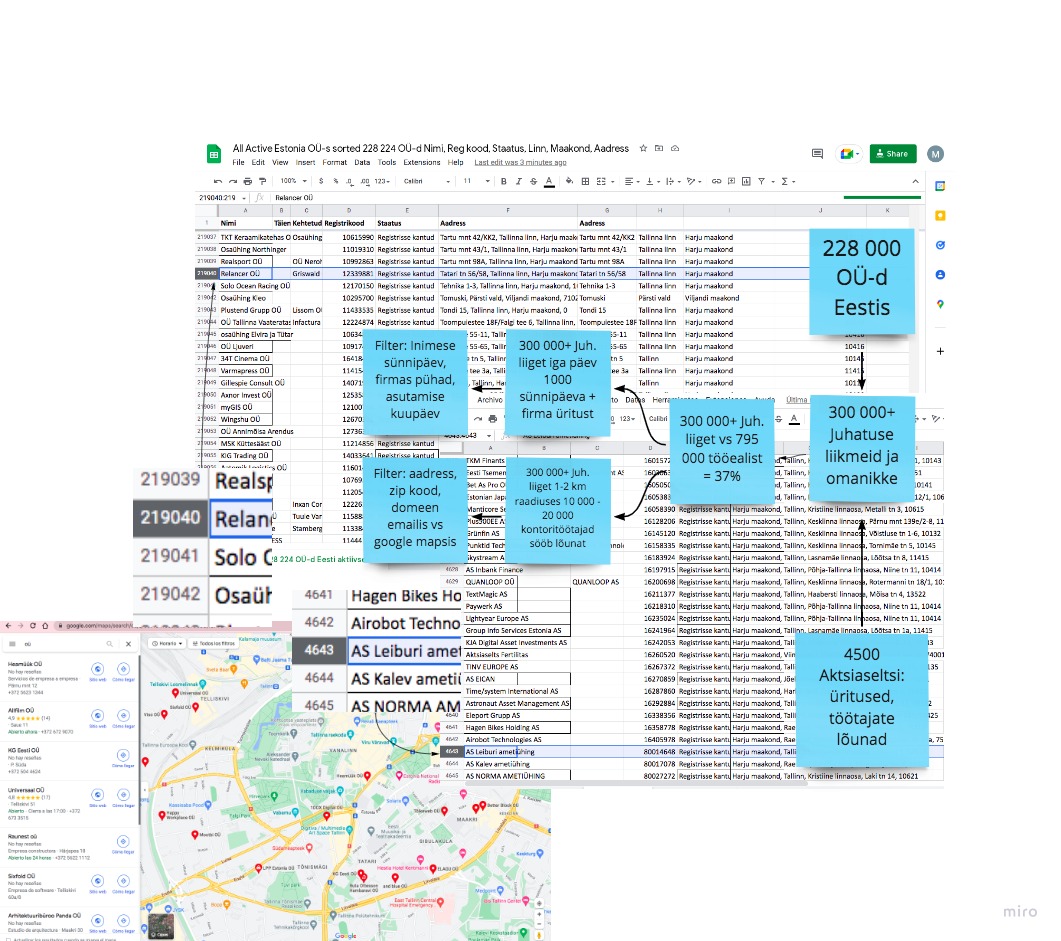Toggle Italic formatting
This screenshot has height=941, width=1061.
[518, 181]
